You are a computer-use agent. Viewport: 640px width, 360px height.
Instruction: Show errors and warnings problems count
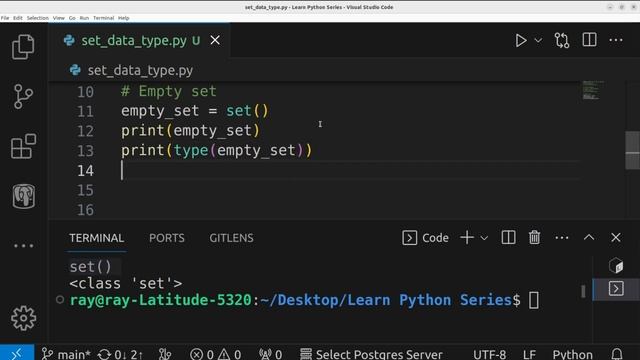point(216,354)
